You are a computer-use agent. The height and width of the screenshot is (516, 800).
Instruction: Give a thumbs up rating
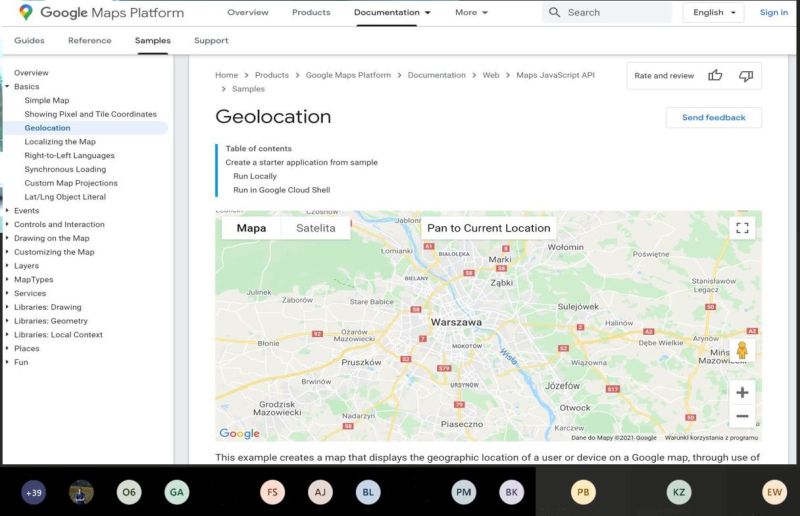click(715, 76)
